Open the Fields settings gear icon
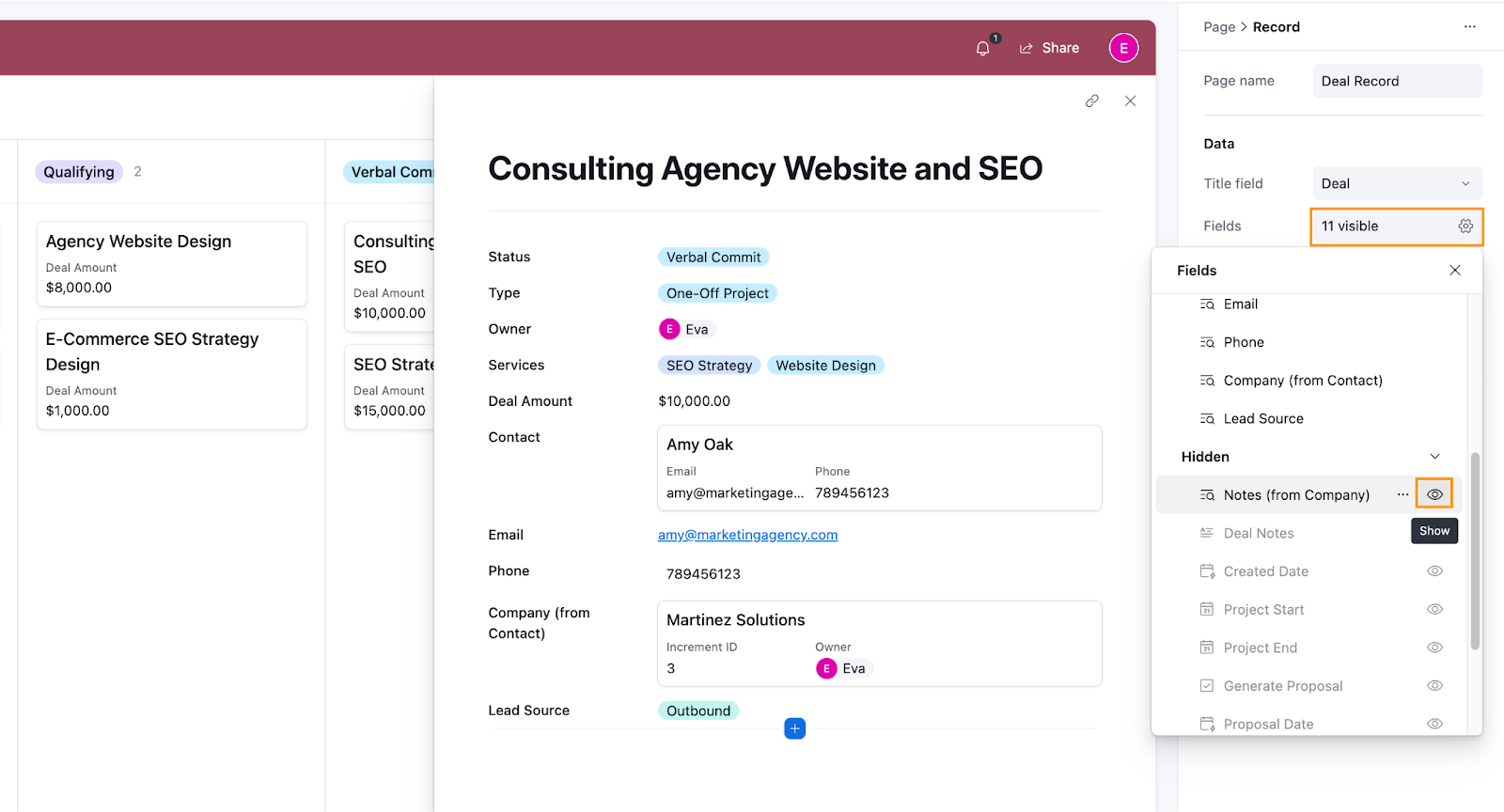 (1465, 226)
